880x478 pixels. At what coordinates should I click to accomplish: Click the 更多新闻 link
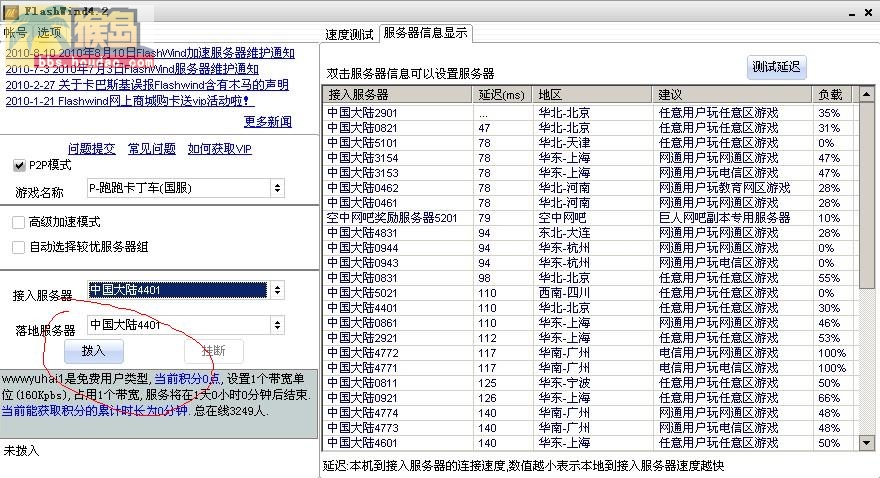pyautogui.click(x=268, y=121)
